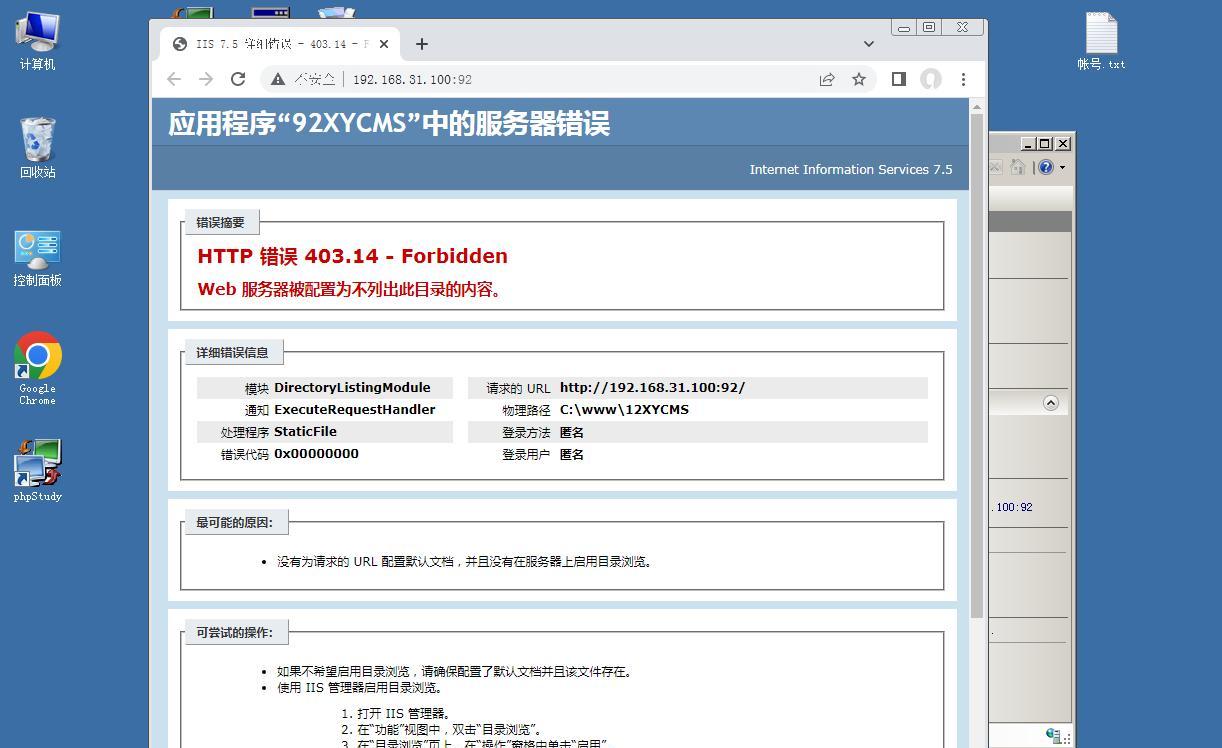1222x748 pixels.
Task: Reload the current page
Action: (238, 79)
